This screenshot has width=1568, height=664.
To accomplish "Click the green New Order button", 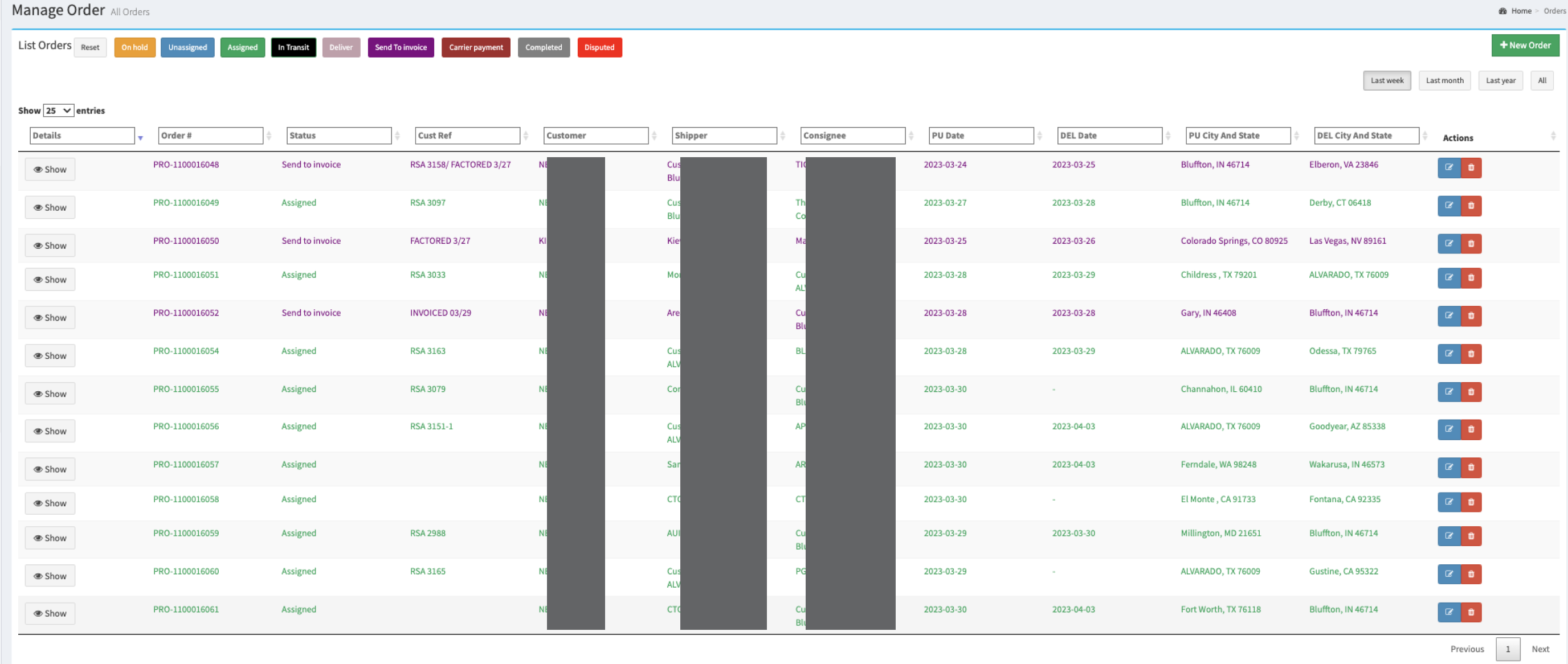I will pos(1525,46).
